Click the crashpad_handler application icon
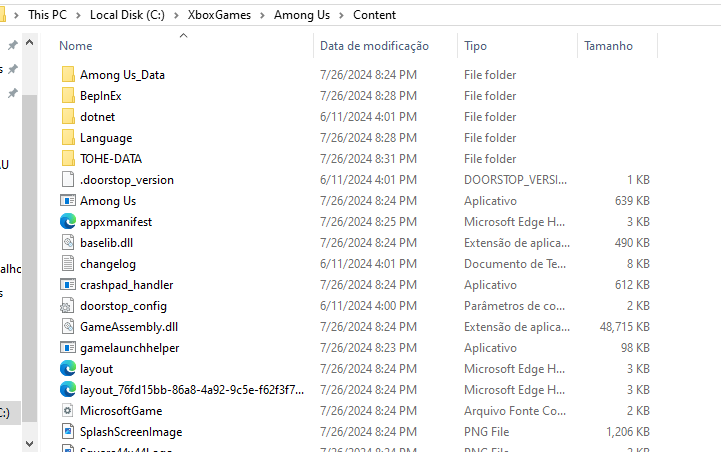 point(67,285)
